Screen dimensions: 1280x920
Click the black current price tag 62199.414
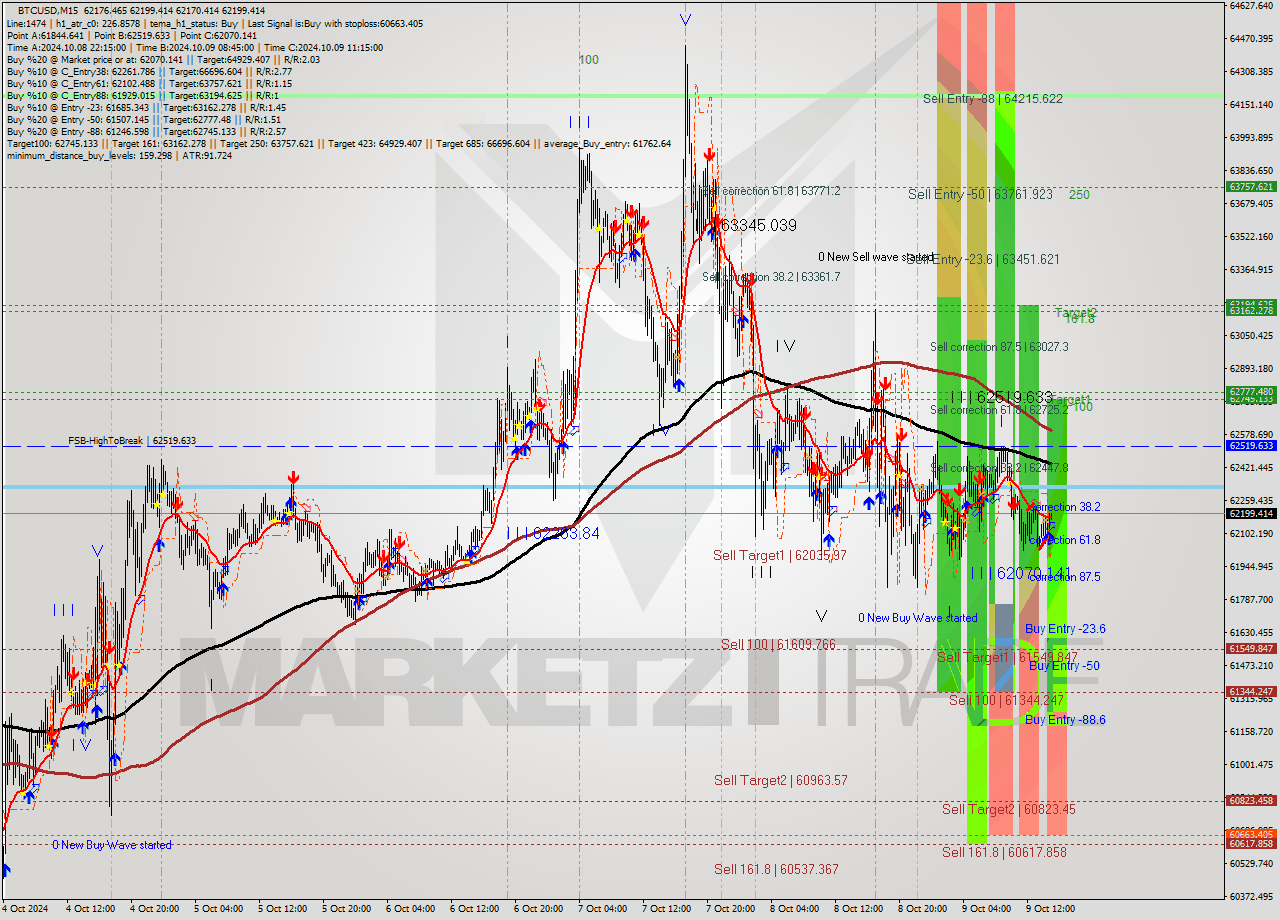coord(1250,513)
